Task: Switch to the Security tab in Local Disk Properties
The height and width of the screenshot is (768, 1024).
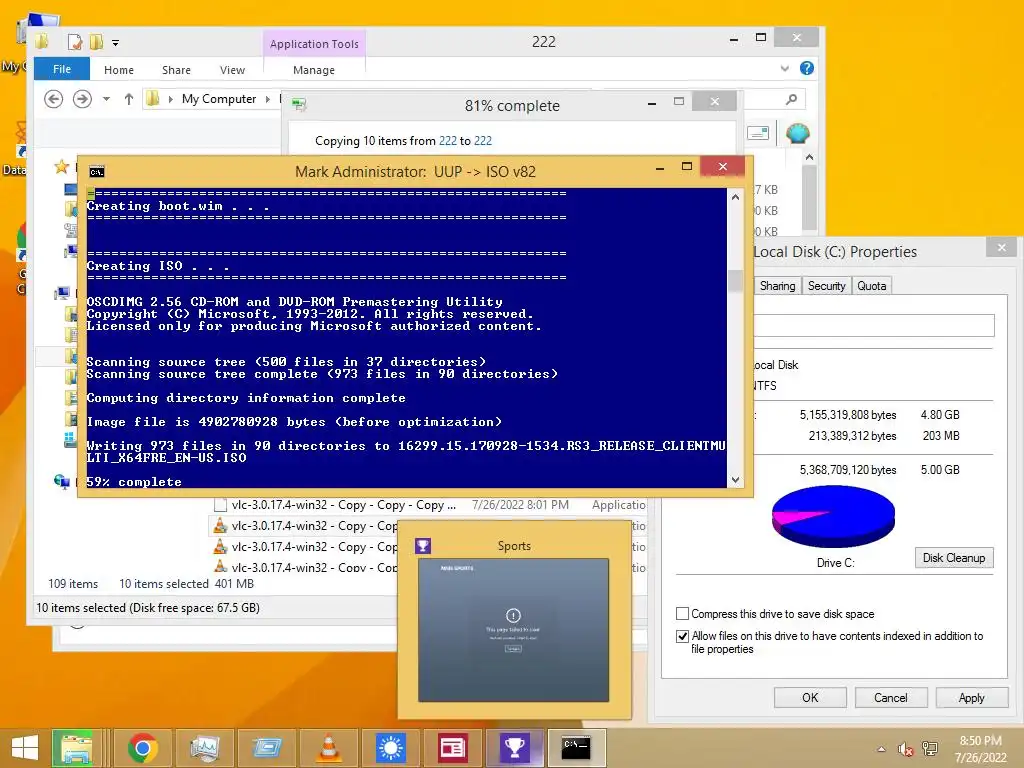Action: pos(826,286)
